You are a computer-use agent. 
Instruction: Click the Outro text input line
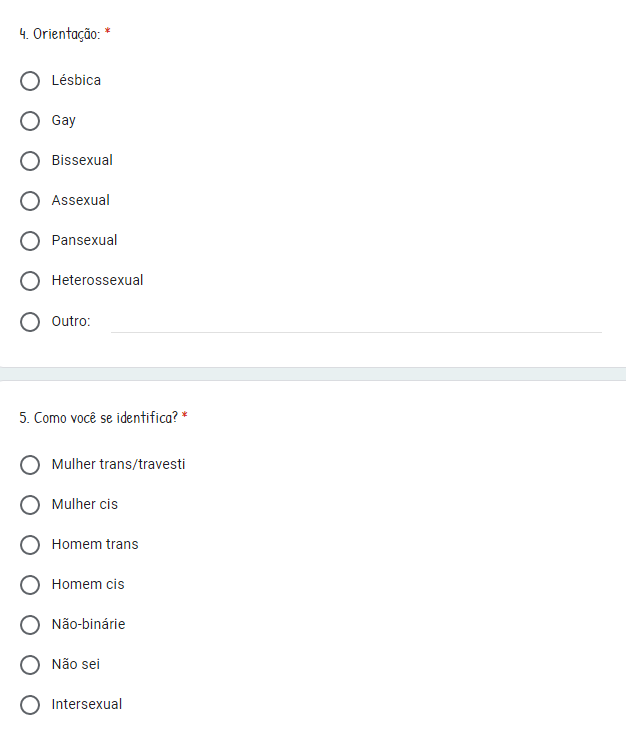355,322
